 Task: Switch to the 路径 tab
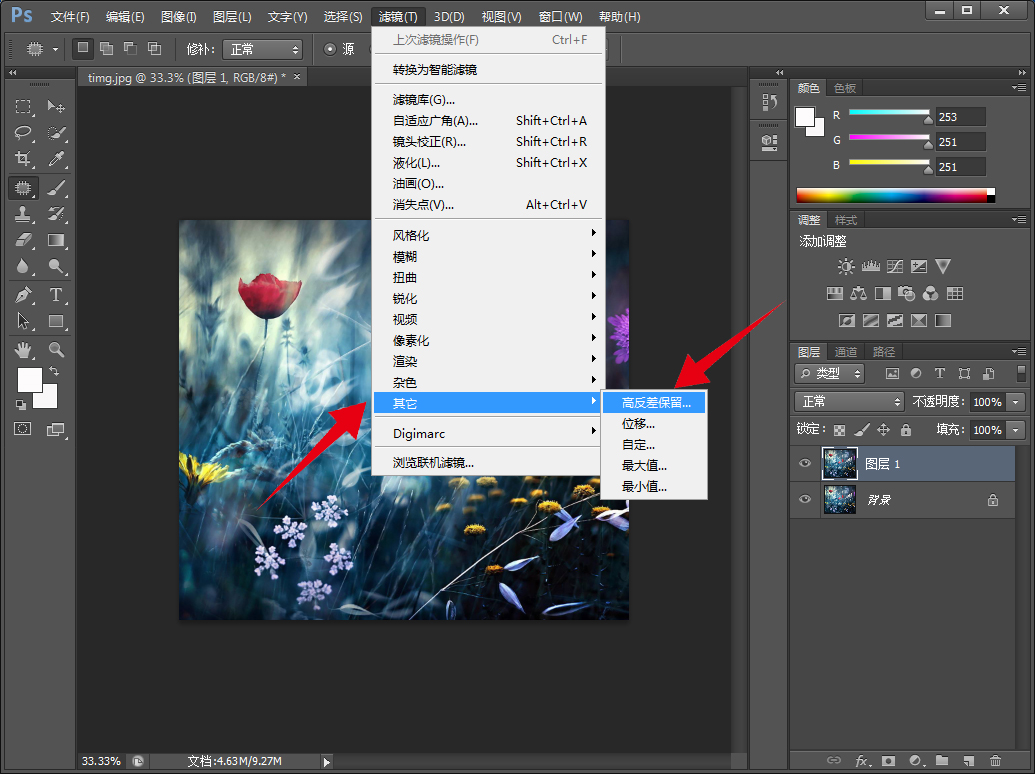[x=884, y=352]
